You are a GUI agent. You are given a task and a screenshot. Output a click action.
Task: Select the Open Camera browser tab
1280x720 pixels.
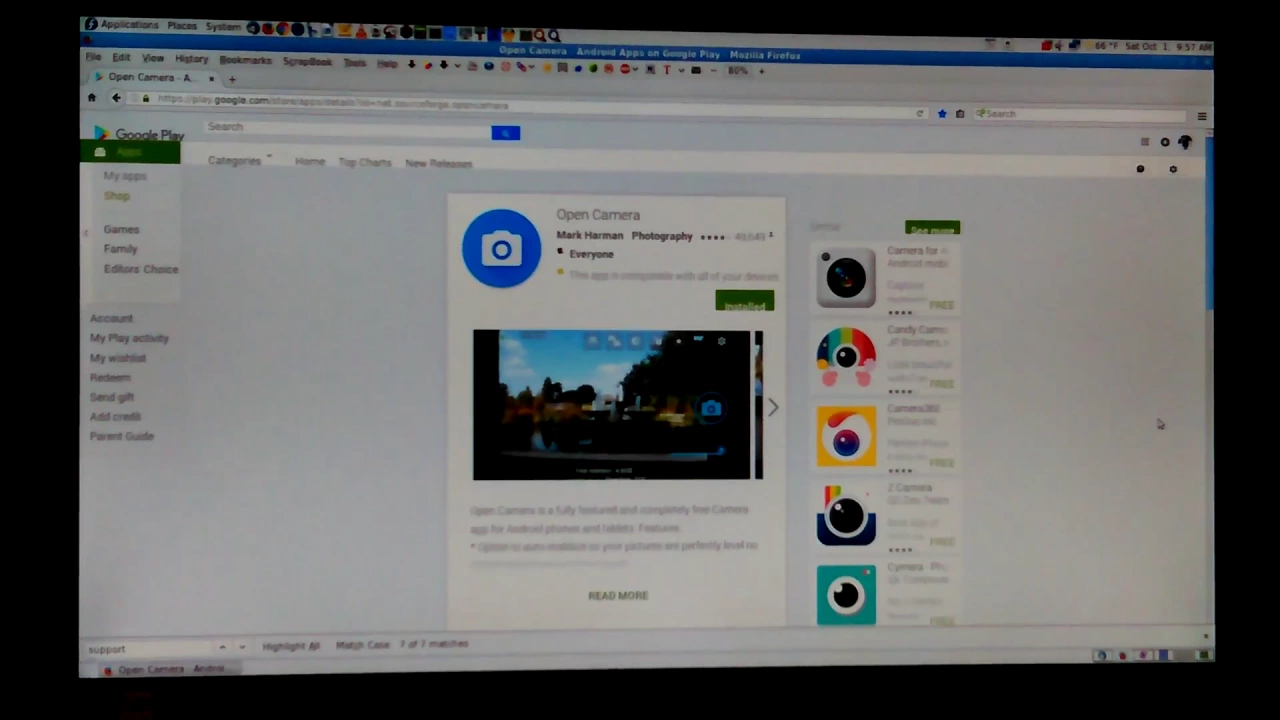tap(152, 77)
